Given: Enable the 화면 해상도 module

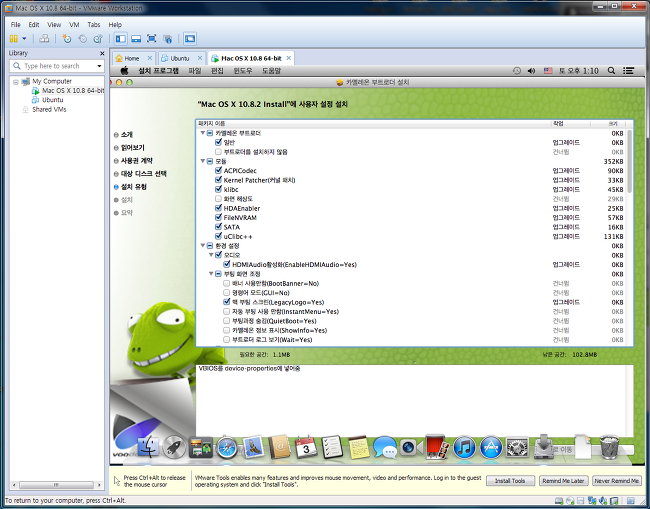Looking at the screenshot, I should click(218, 199).
